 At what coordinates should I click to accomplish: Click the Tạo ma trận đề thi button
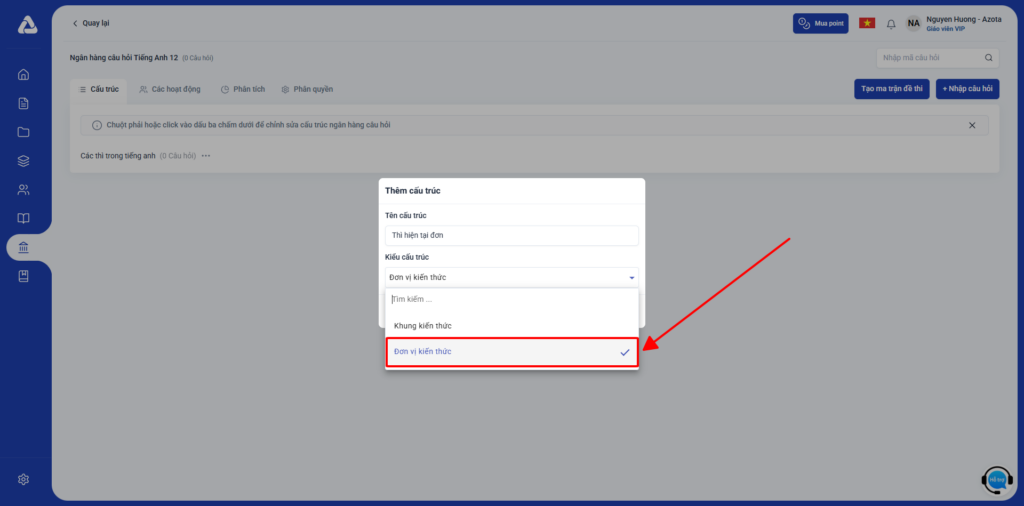click(x=892, y=89)
